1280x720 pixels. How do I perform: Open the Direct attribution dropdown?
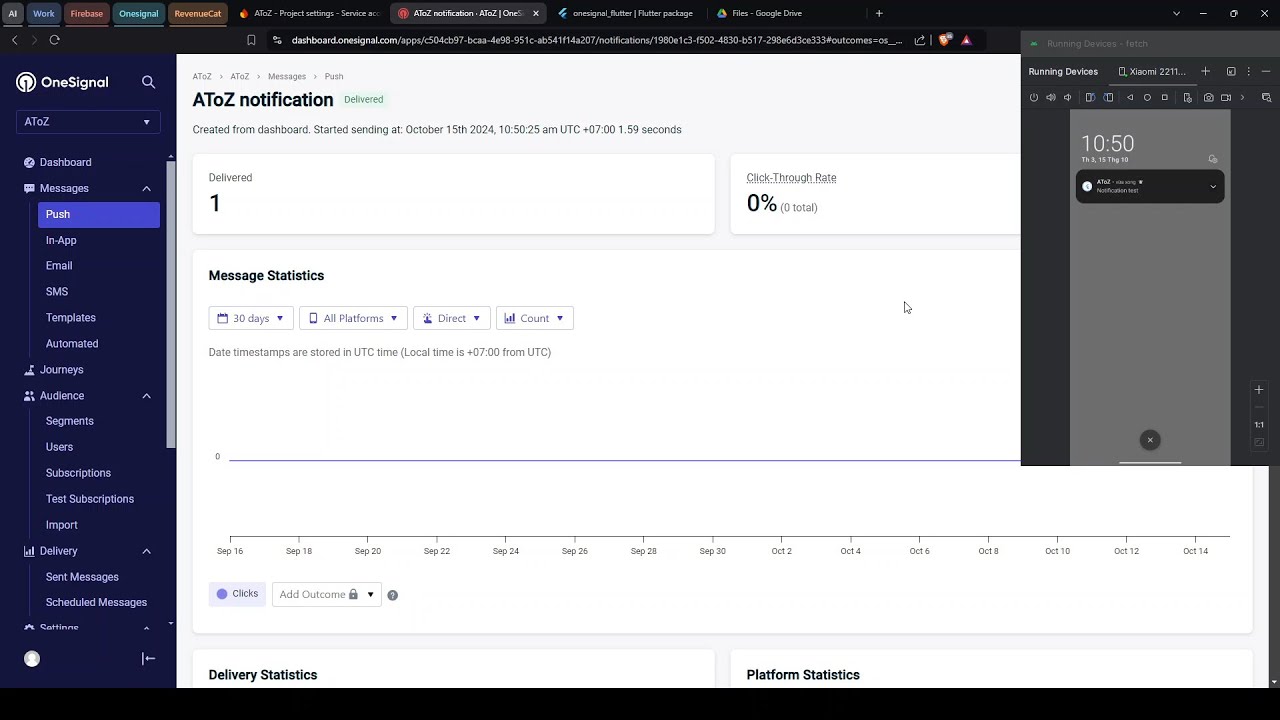[451, 318]
